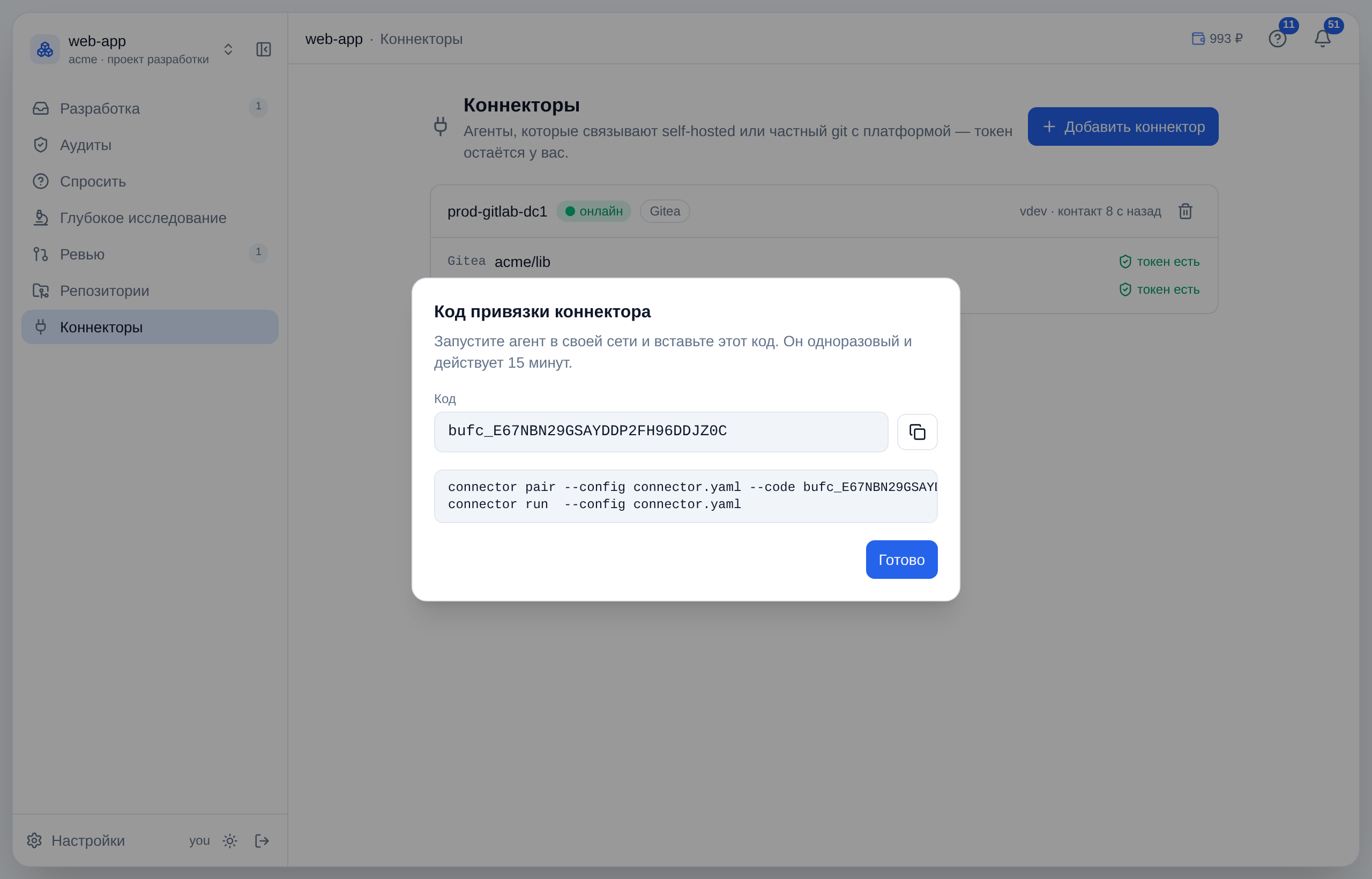Click the Gitea tag on prod-gitlab-dc1
1372x879 pixels.
coord(665,211)
